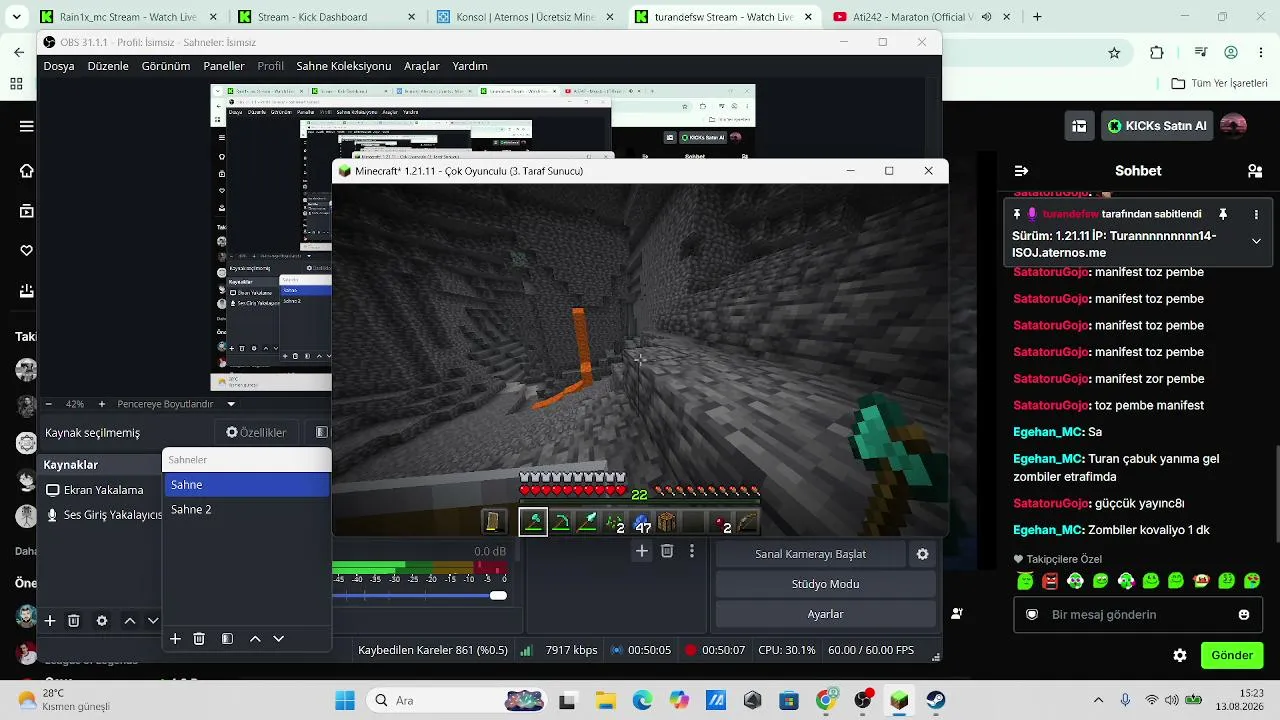Open Kick user profile avatar
This screenshot has height=720, width=1280.
coord(1233,126)
